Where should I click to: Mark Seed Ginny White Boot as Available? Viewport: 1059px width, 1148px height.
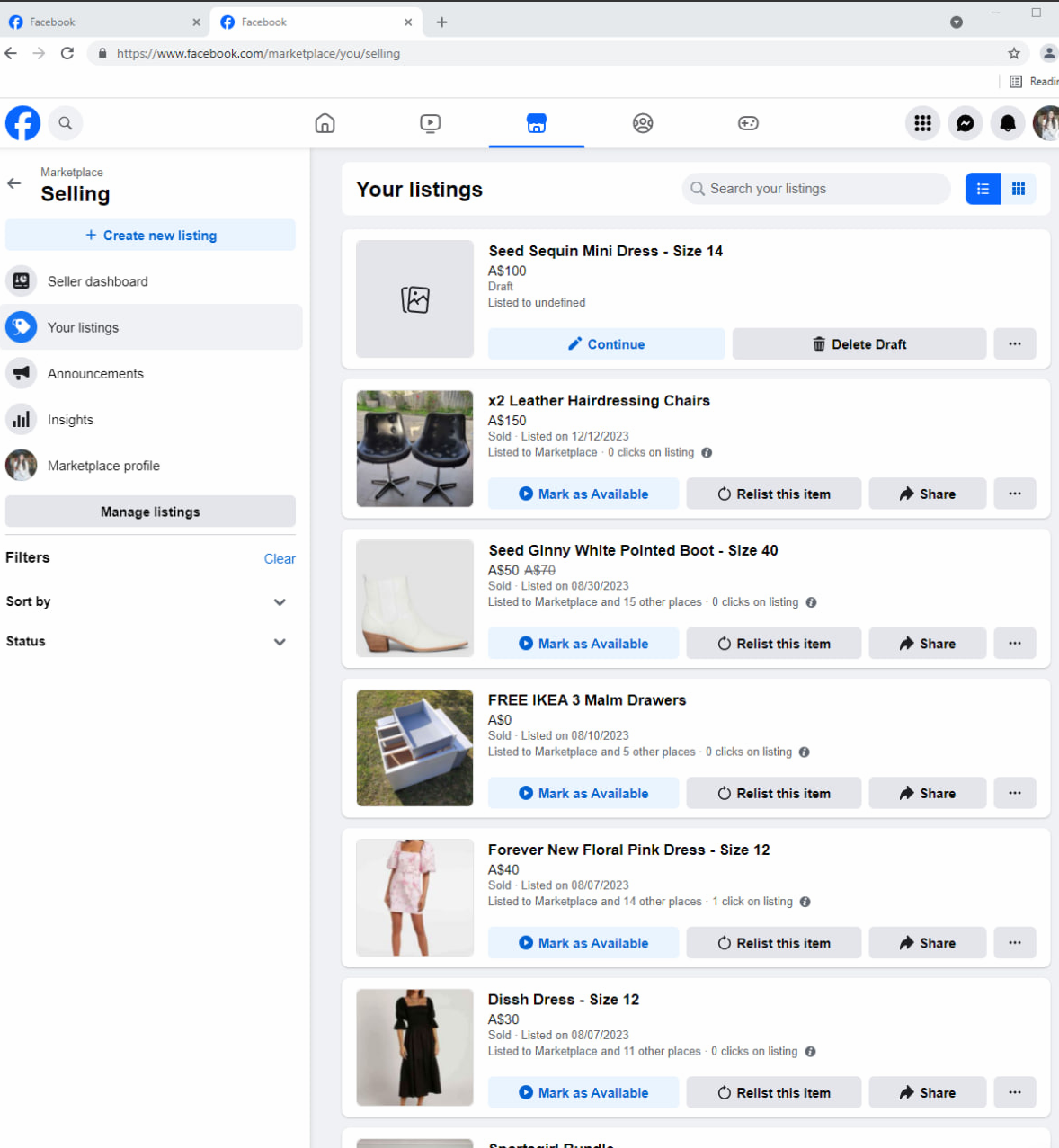583,644
